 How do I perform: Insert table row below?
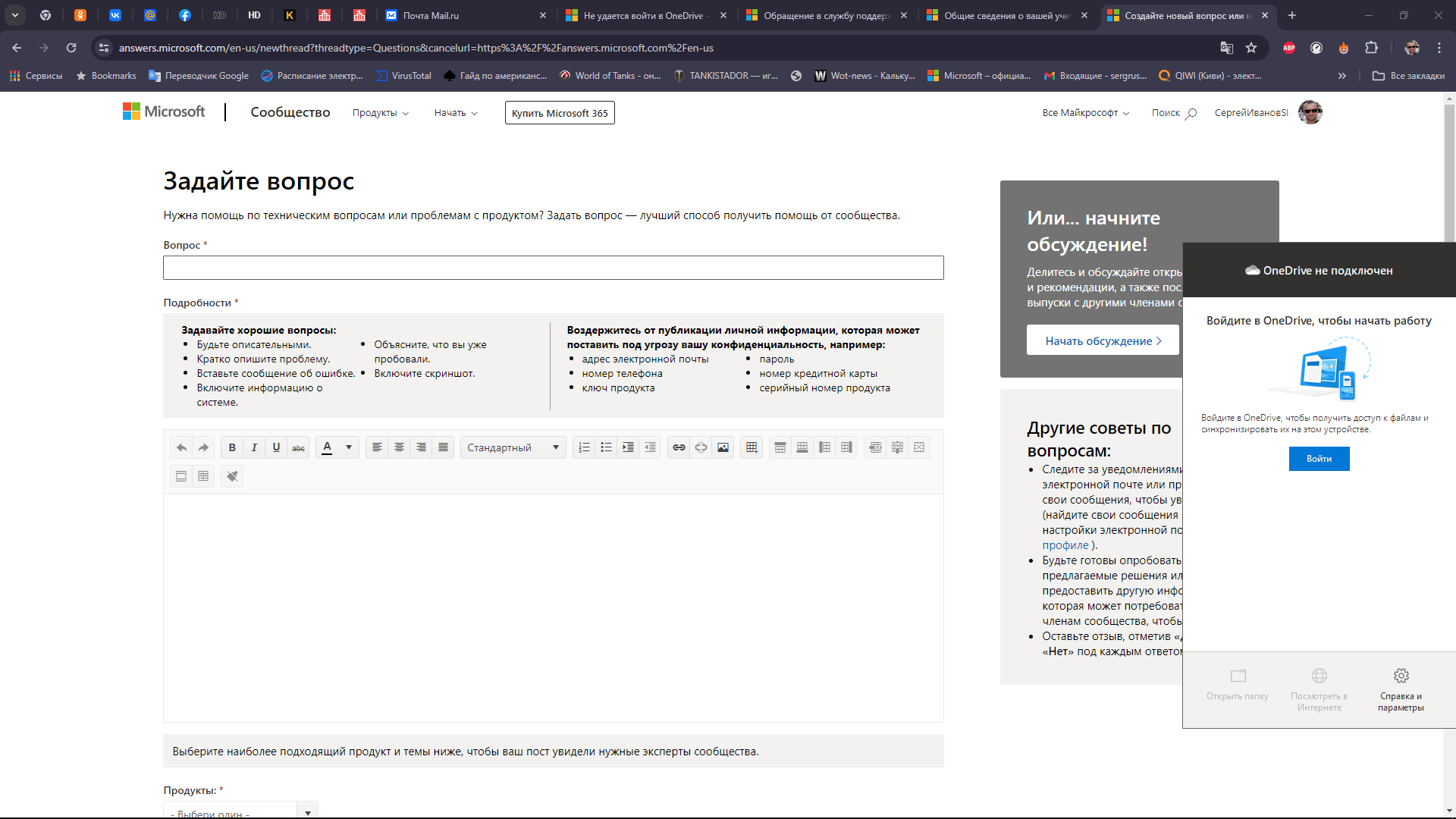tap(802, 447)
